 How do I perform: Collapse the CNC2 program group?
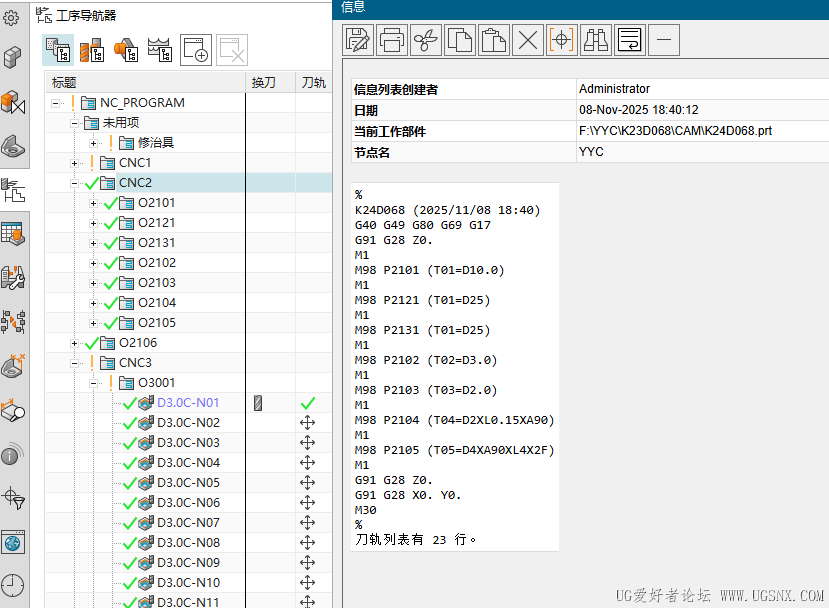(73, 182)
